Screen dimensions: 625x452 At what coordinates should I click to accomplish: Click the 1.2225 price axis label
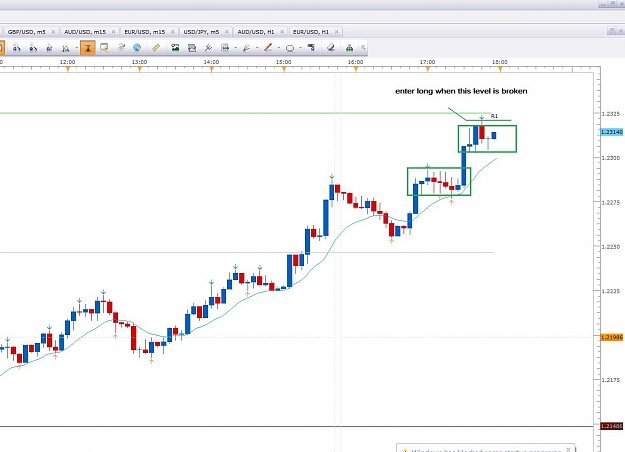click(611, 291)
